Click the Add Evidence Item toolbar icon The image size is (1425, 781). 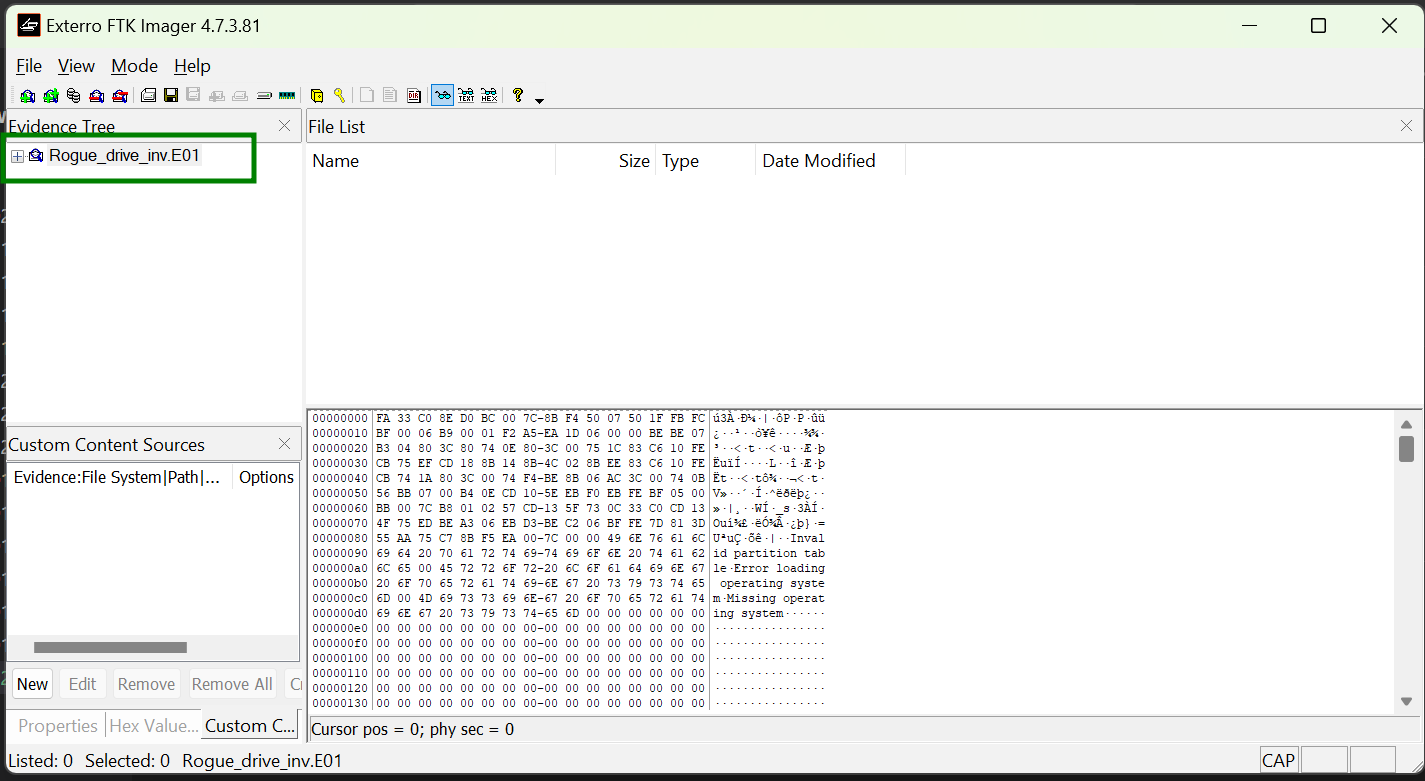click(28, 96)
